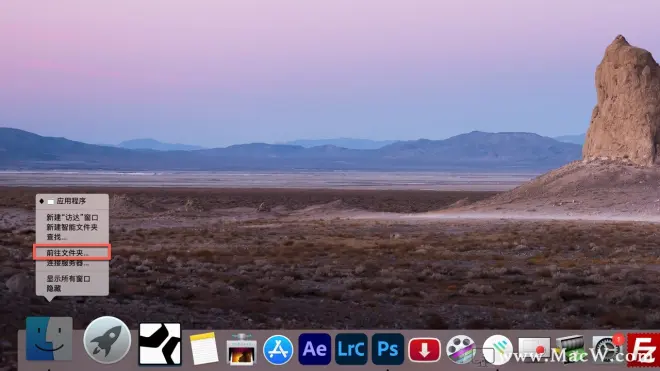Screen dimensions: 660x371
Task: Launch Launchpad rocket icon
Action: [x=107, y=339]
